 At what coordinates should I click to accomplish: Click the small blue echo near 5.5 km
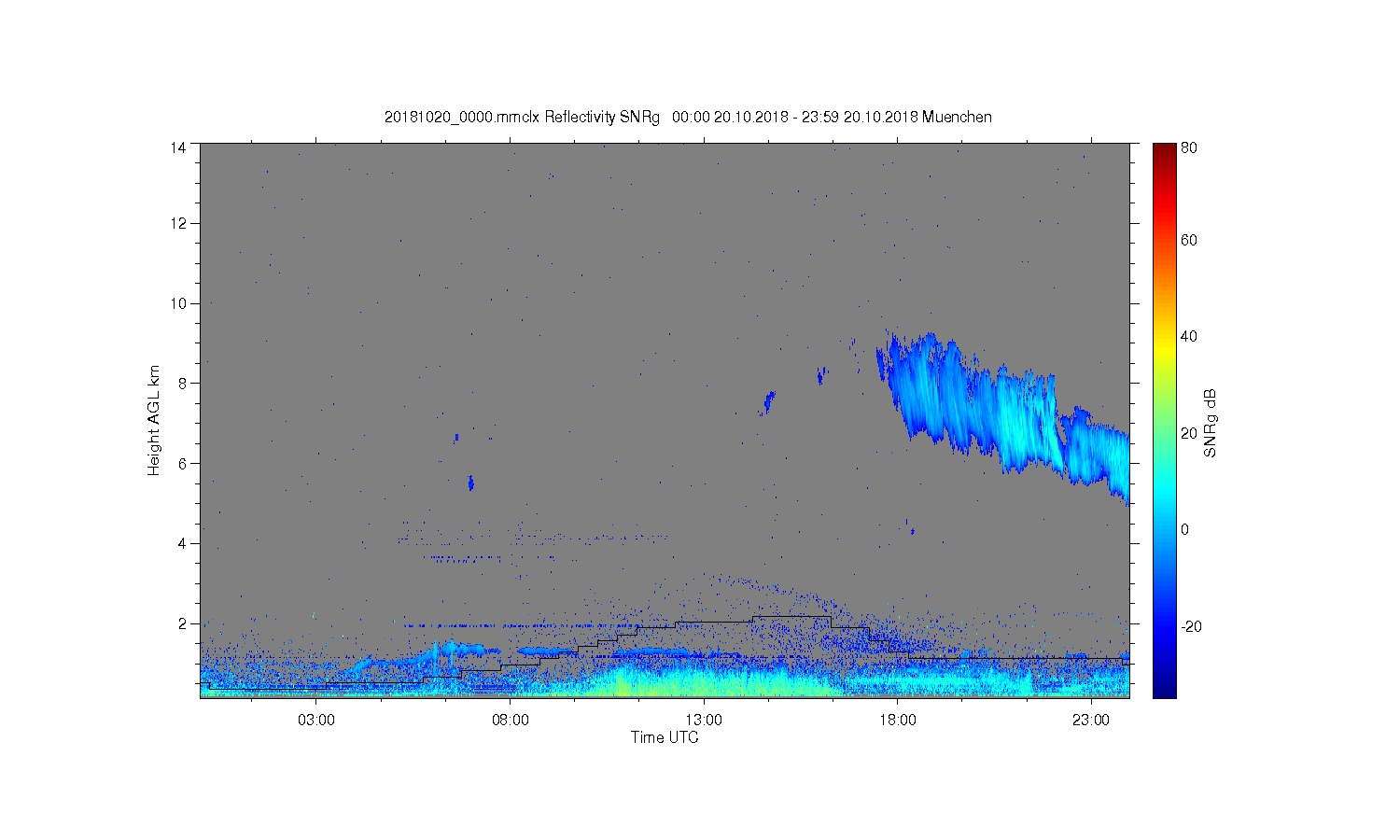point(471,483)
